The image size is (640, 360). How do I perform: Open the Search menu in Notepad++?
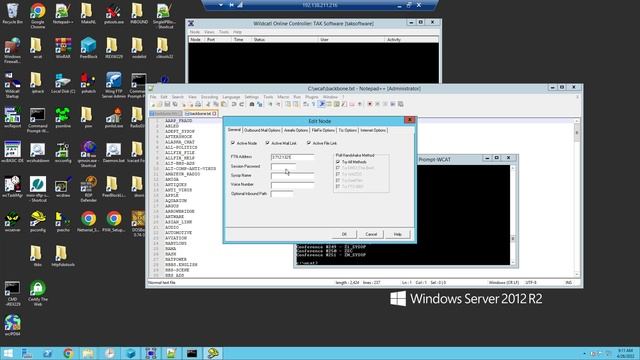pos(178,97)
